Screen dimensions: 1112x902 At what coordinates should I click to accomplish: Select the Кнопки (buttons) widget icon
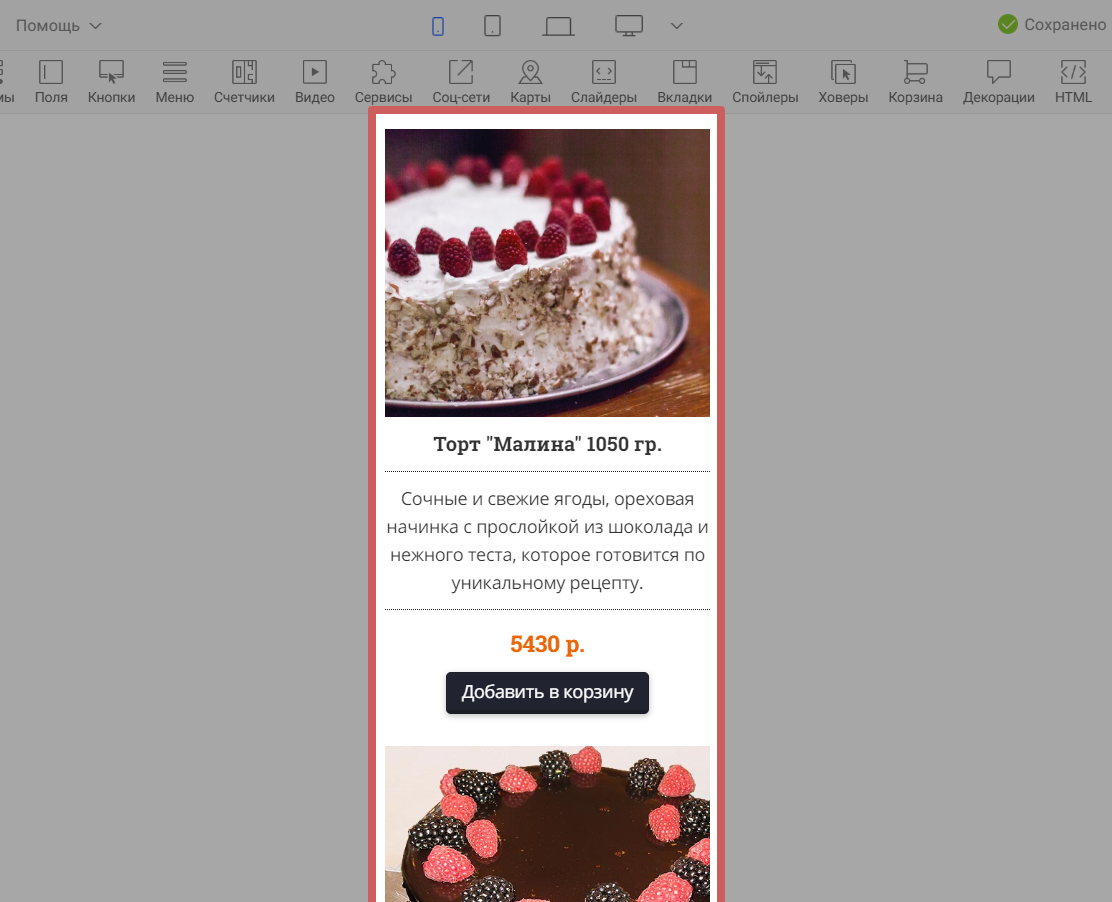coord(111,73)
